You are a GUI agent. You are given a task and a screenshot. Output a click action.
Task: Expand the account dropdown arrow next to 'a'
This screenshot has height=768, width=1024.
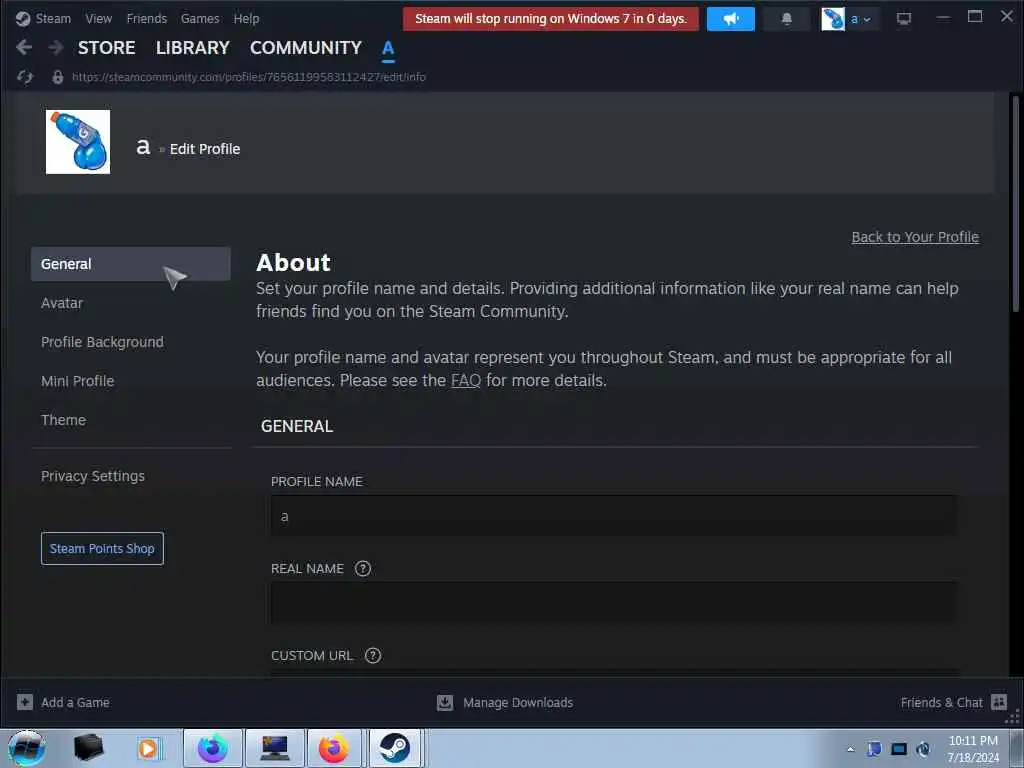[x=867, y=20]
